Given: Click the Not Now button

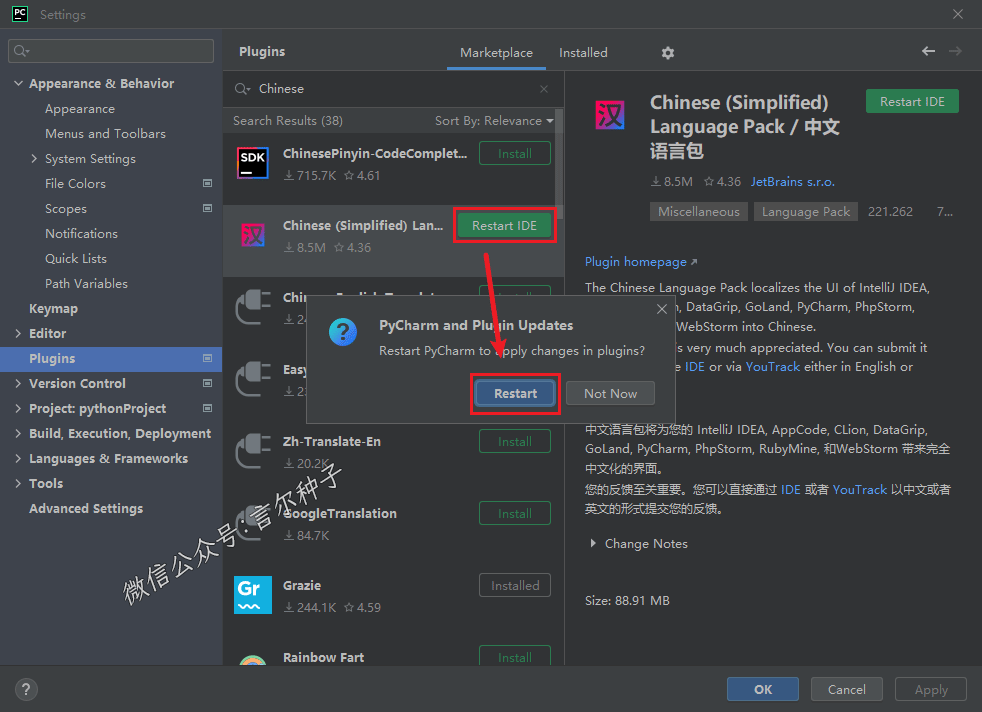Looking at the screenshot, I should coord(610,394).
